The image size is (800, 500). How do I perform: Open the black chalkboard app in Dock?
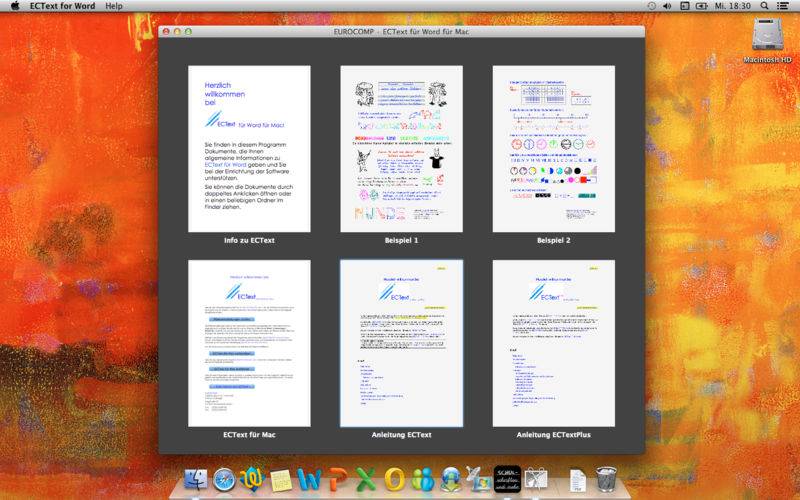pos(507,479)
